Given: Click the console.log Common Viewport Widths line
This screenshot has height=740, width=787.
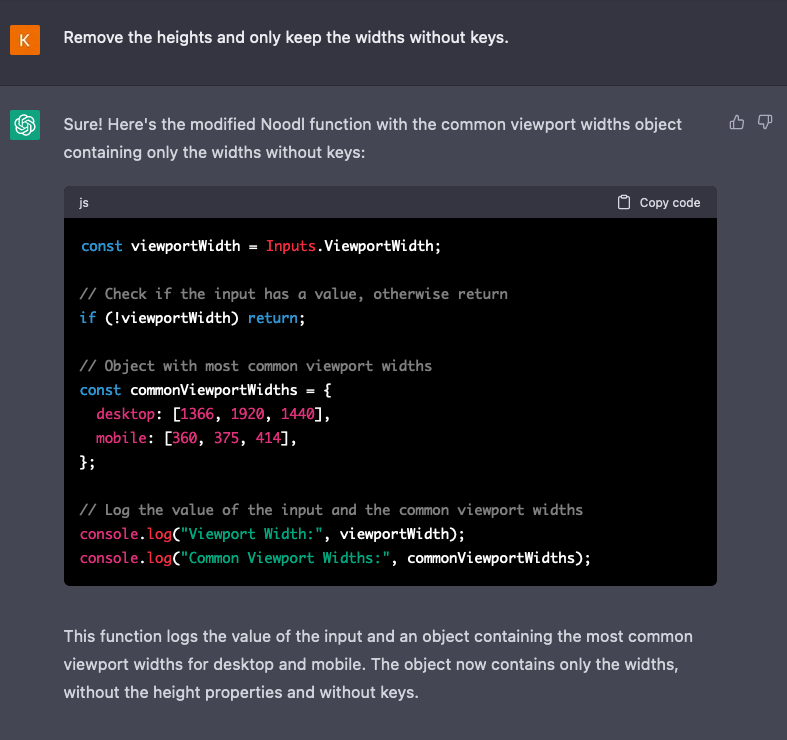Looking at the screenshot, I should pyautogui.click(x=335, y=558).
